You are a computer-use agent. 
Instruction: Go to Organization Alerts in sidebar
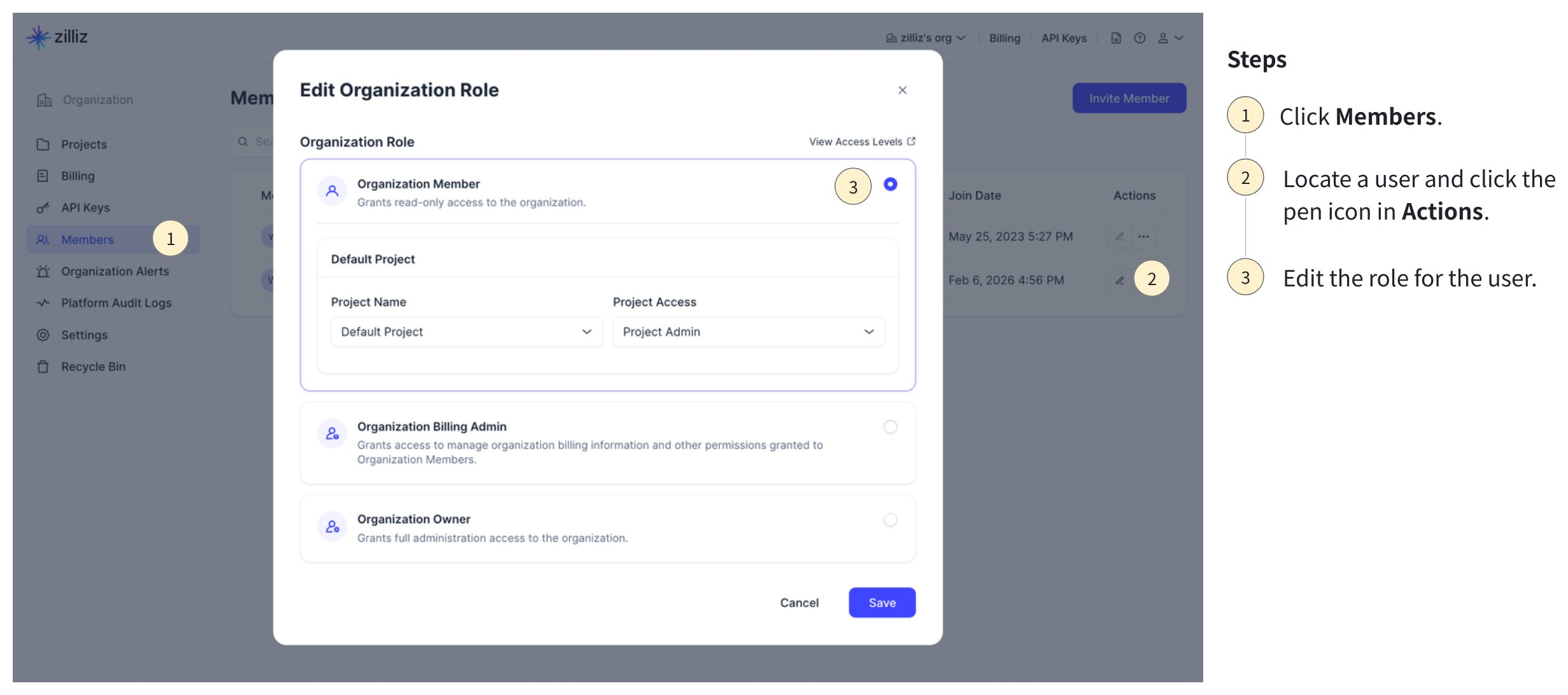point(115,271)
